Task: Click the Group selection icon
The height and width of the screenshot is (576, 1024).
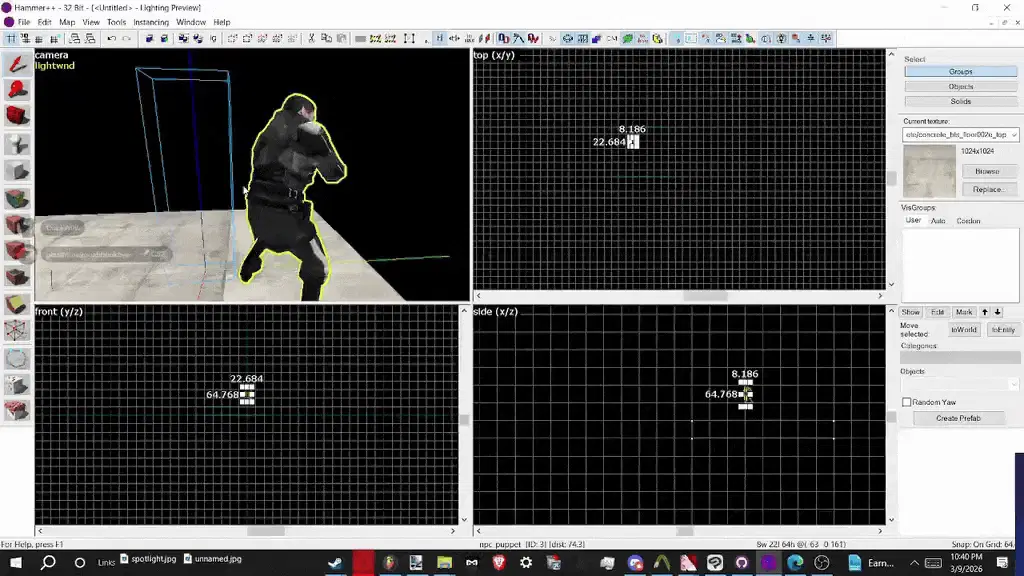Action: pyautogui.click(x=184, y=39)
